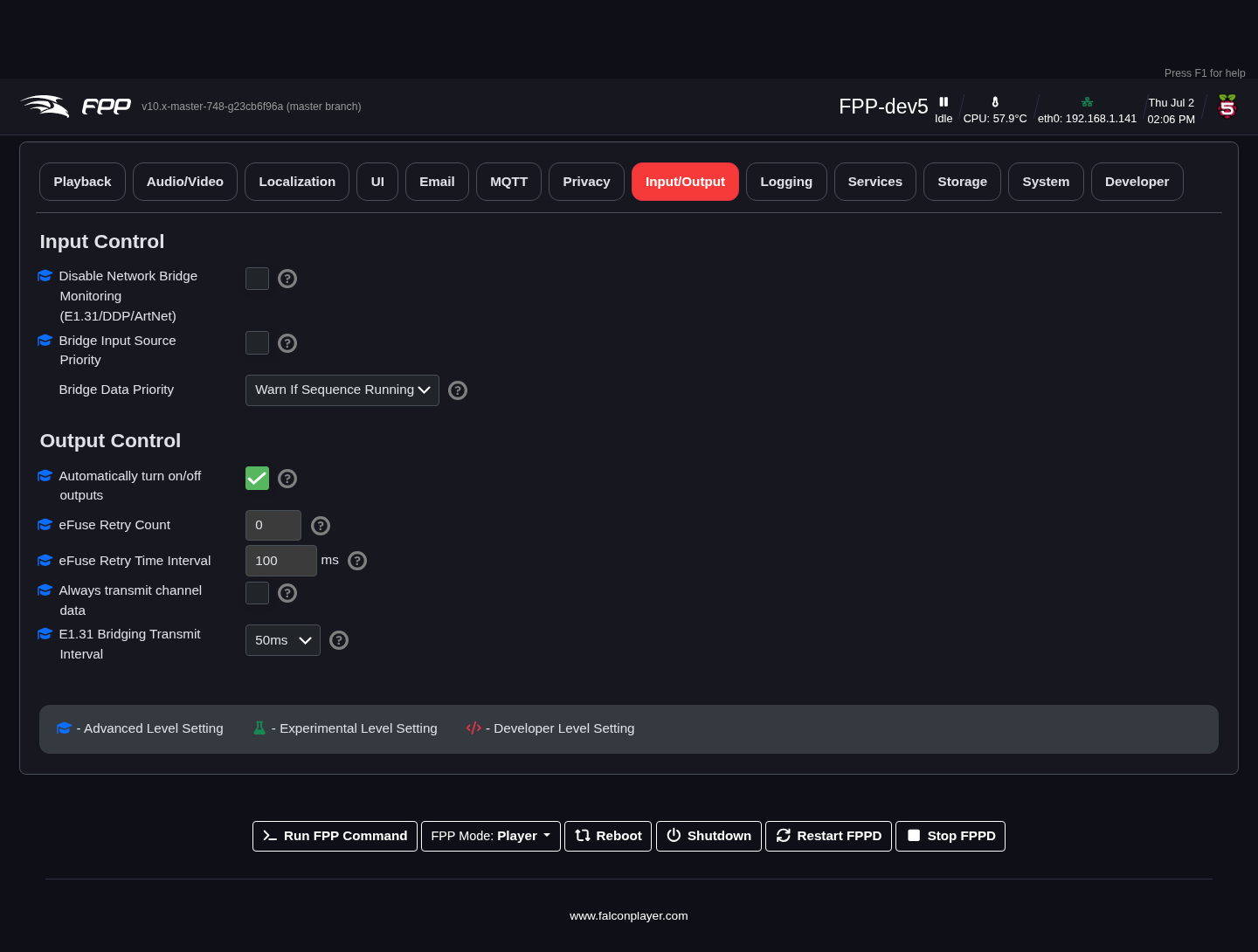Open help for eFuse Retry Count
1258x952 pixels.
point(321,526)
